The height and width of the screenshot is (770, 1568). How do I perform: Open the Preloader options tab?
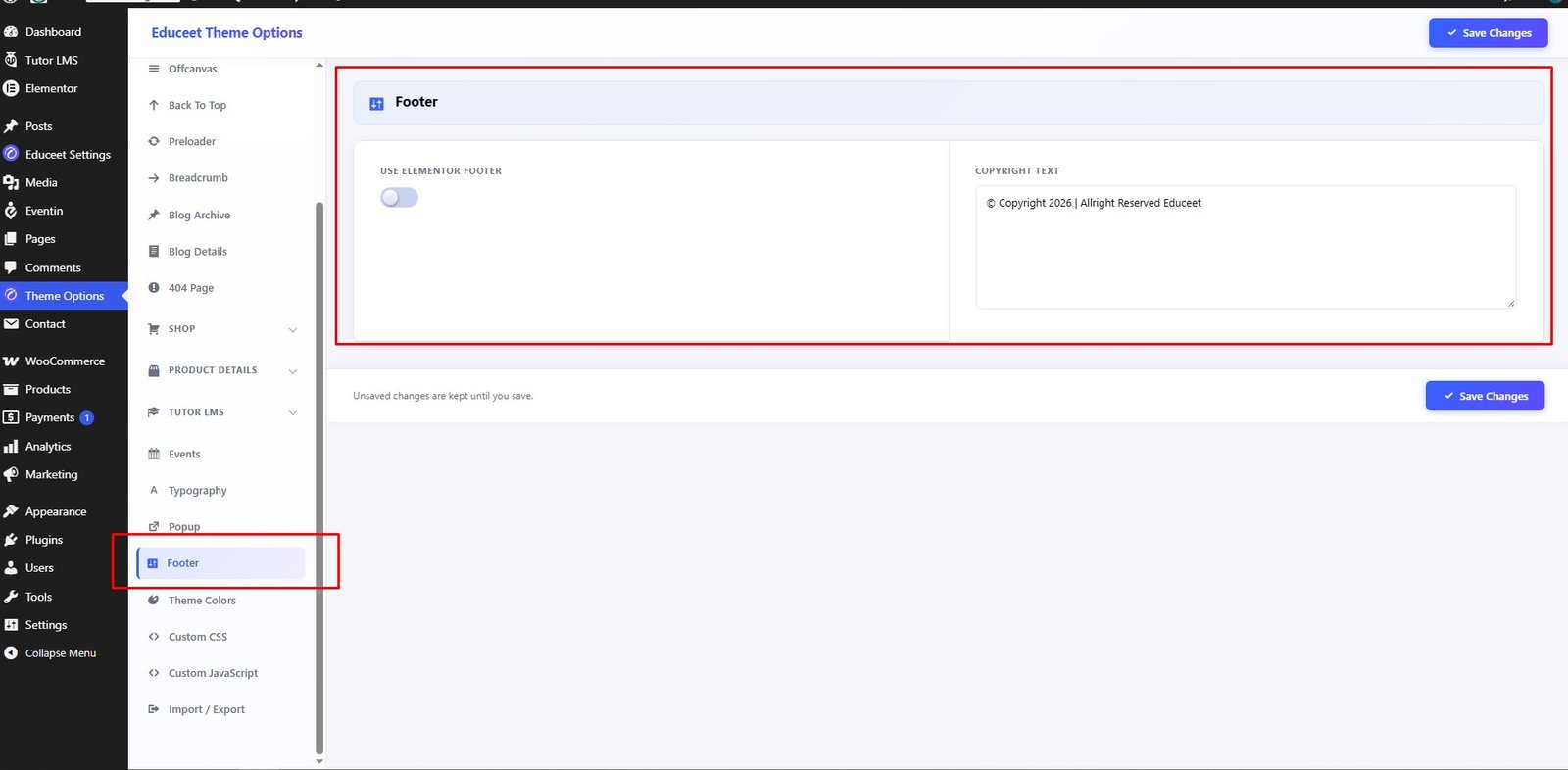pos(220,142)
